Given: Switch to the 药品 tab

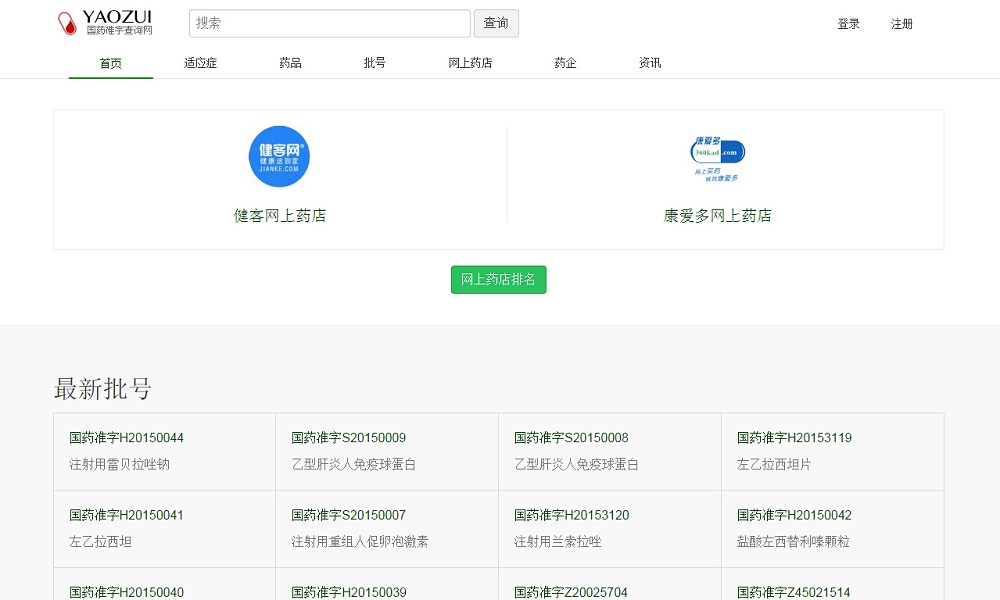Looking at the screenshot, I should [290, 63].
